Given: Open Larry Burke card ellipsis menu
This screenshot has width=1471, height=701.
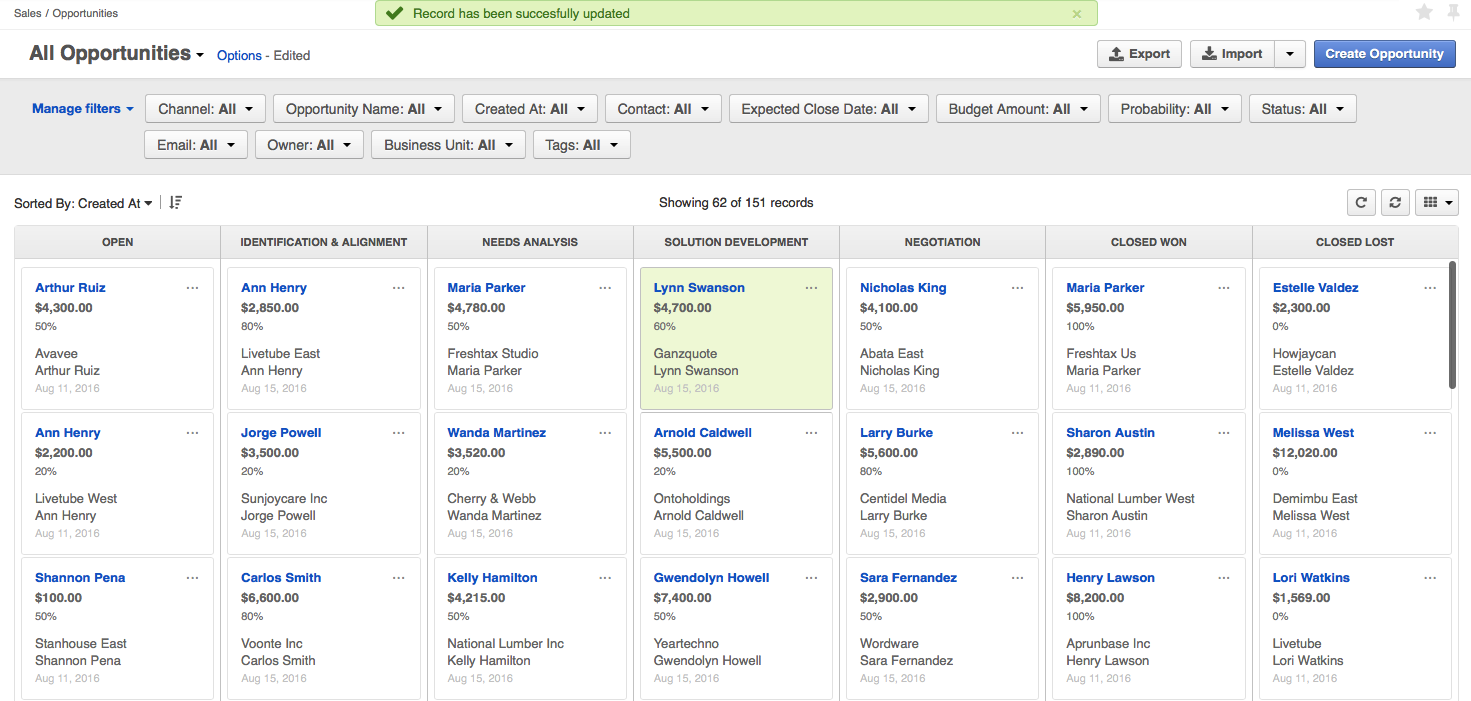Looking at the screenshot, I should [1017, 433].
